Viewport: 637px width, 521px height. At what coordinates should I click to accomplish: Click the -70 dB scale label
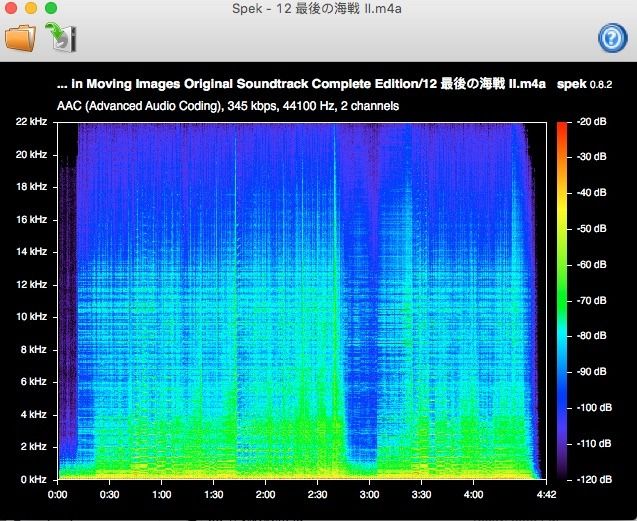(x=592, y=300)
